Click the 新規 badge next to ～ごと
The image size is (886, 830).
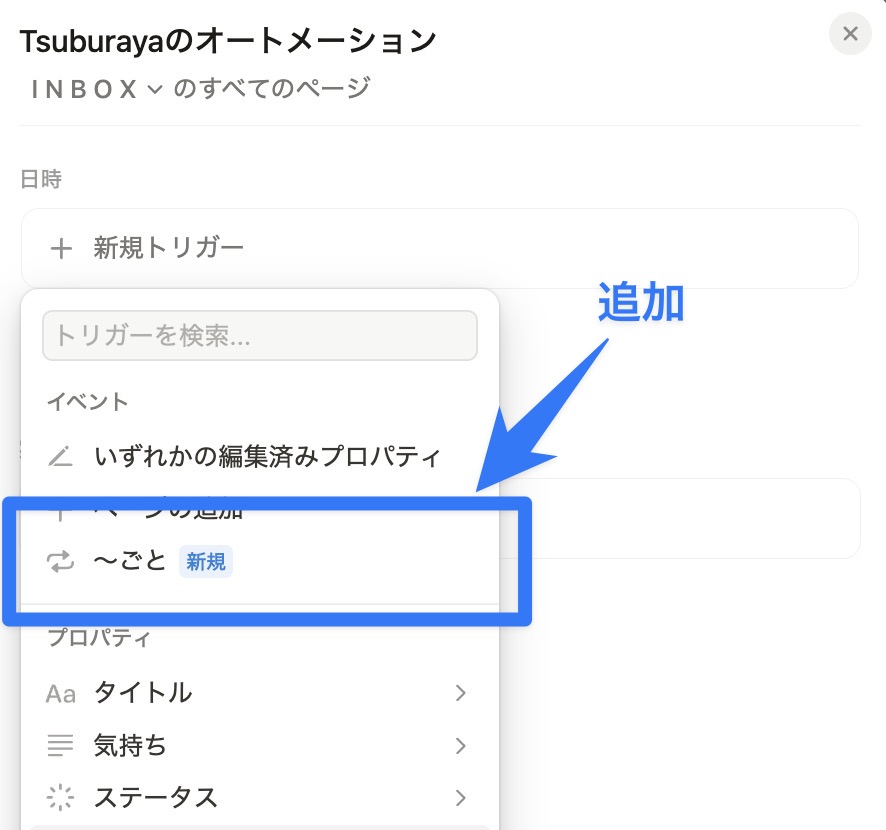(x=206, y=562)
